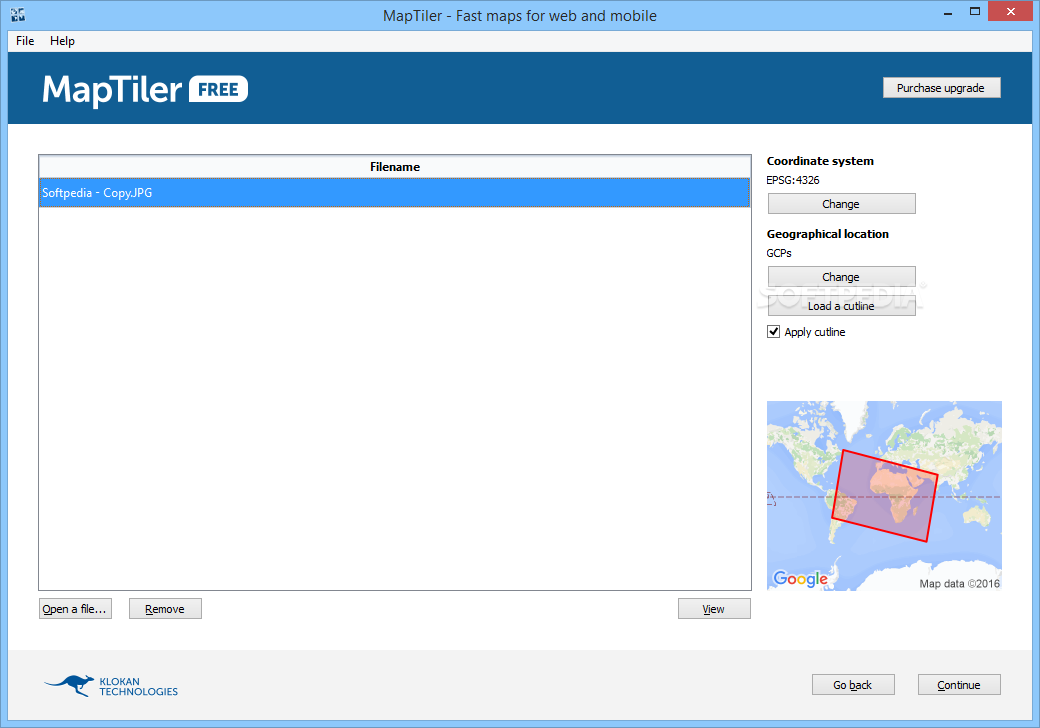Click the Purchase upgrade button

pyautogui.click(x=941, y=88)
